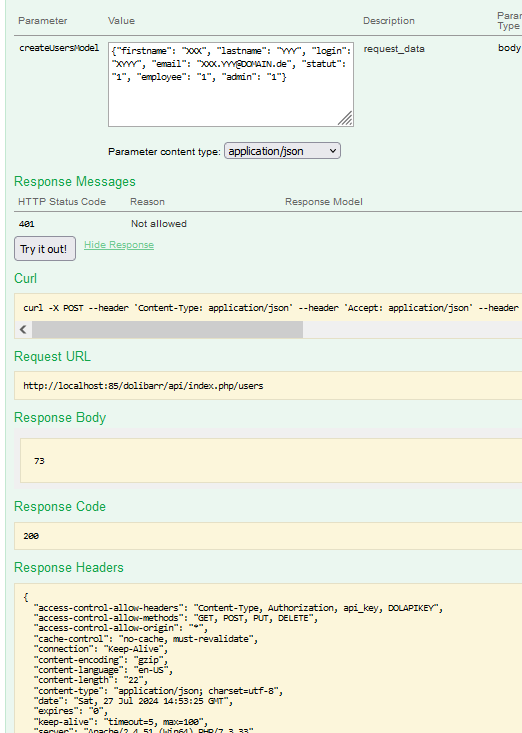The width and height of the screenshot is (522, 733).
Task: Click the access-control-allow-headers line
Action: pyautogui.click(x=238, y=608)
